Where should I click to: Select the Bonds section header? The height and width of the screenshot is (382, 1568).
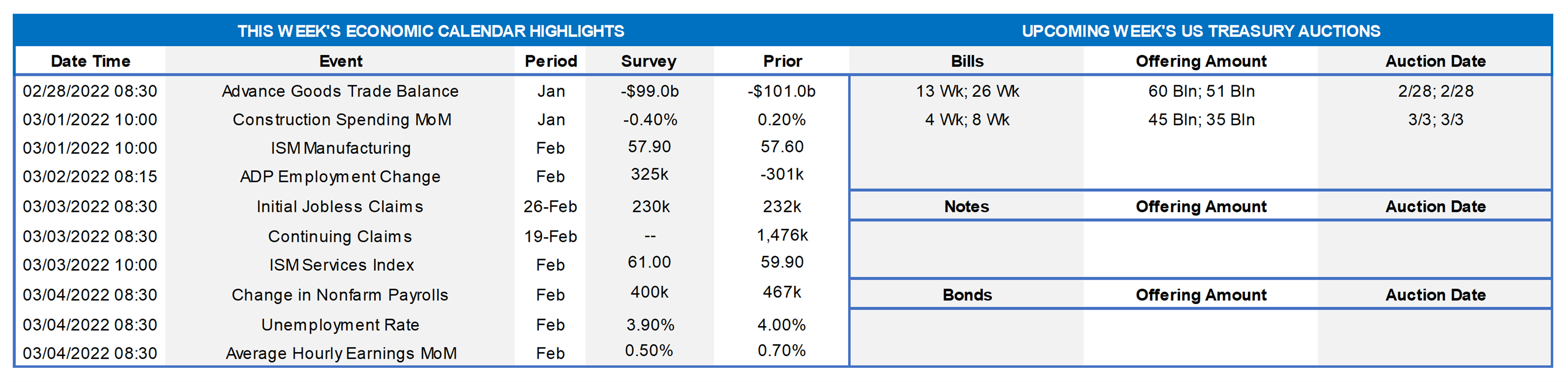[x=967, y=295]
